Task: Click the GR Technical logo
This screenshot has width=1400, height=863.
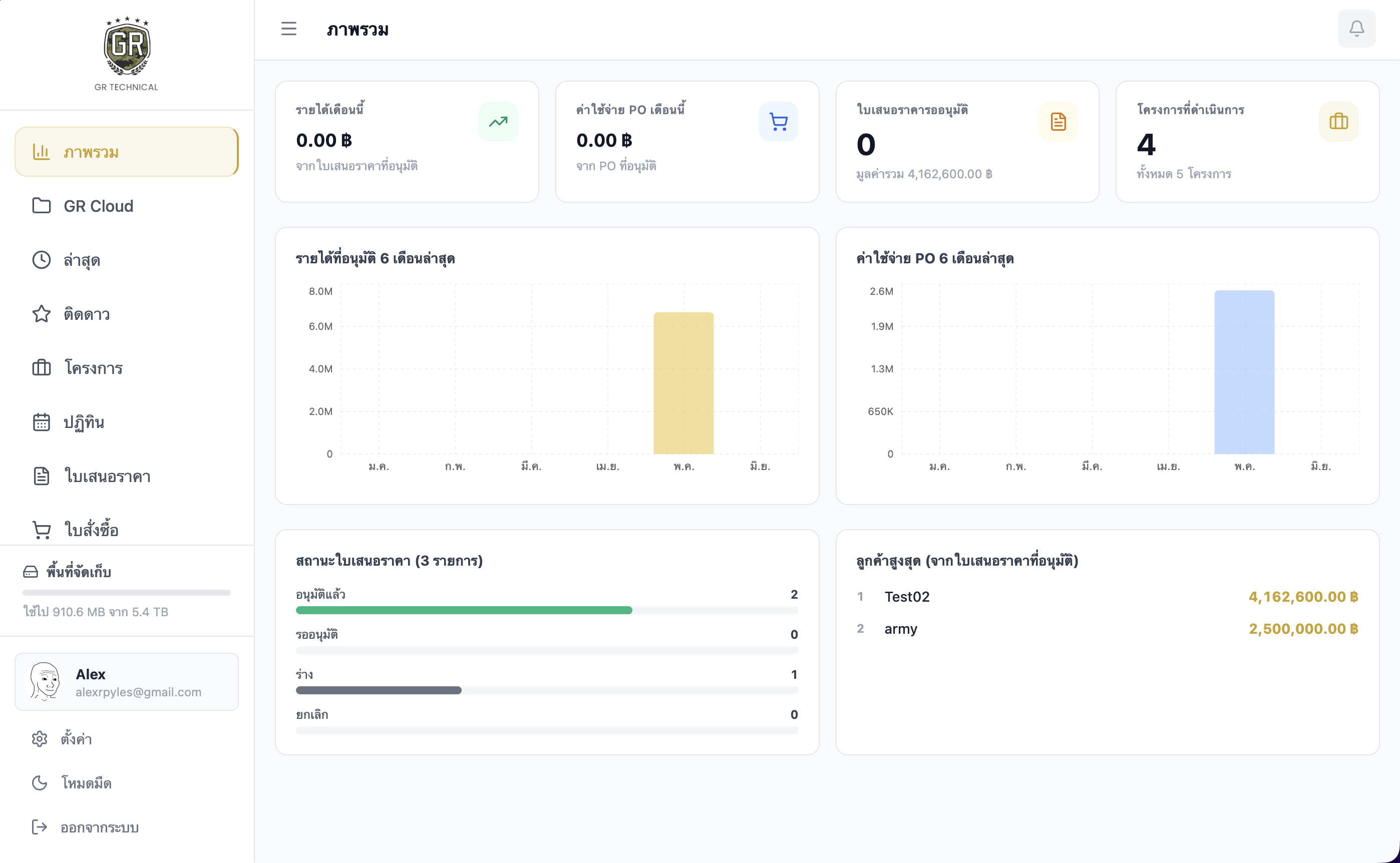Action: [x=127, y=46]
